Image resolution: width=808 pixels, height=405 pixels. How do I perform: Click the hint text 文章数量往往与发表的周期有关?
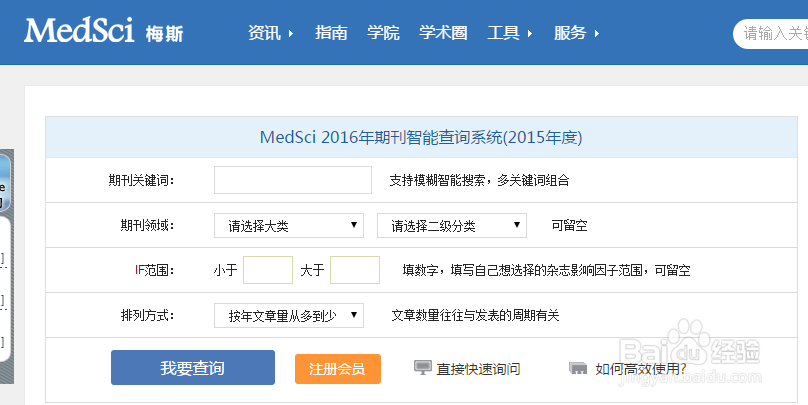(x=475, y=315)
